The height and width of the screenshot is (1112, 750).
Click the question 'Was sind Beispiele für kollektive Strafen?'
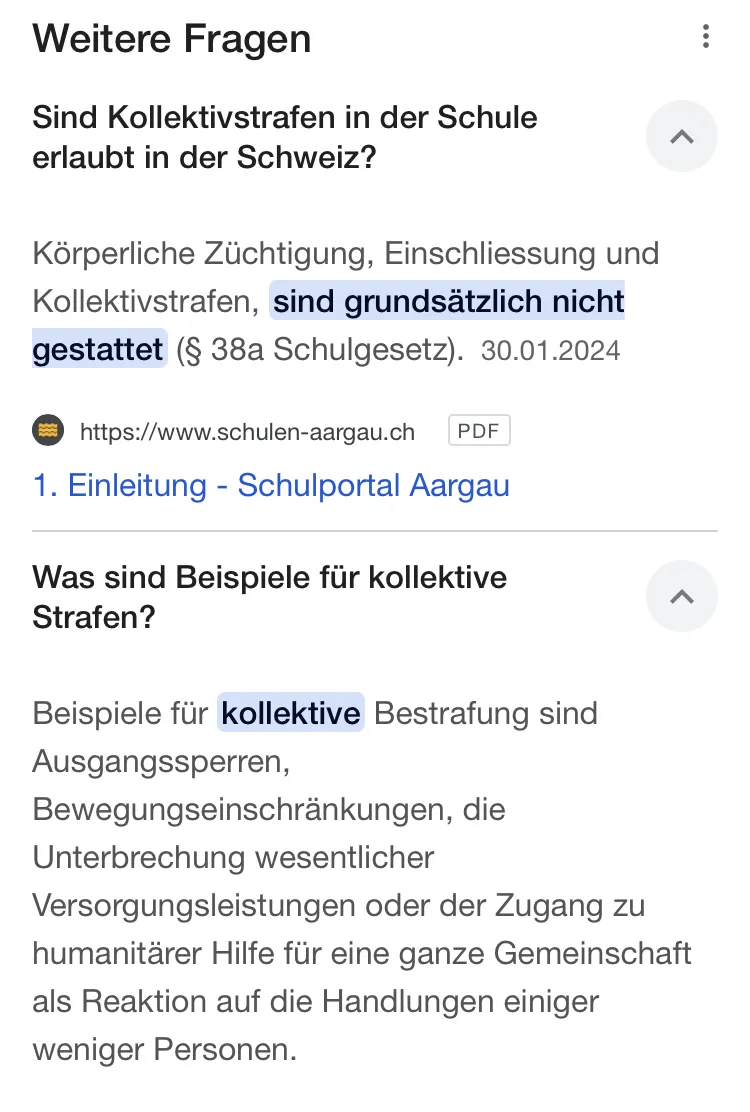pos(269,597)
